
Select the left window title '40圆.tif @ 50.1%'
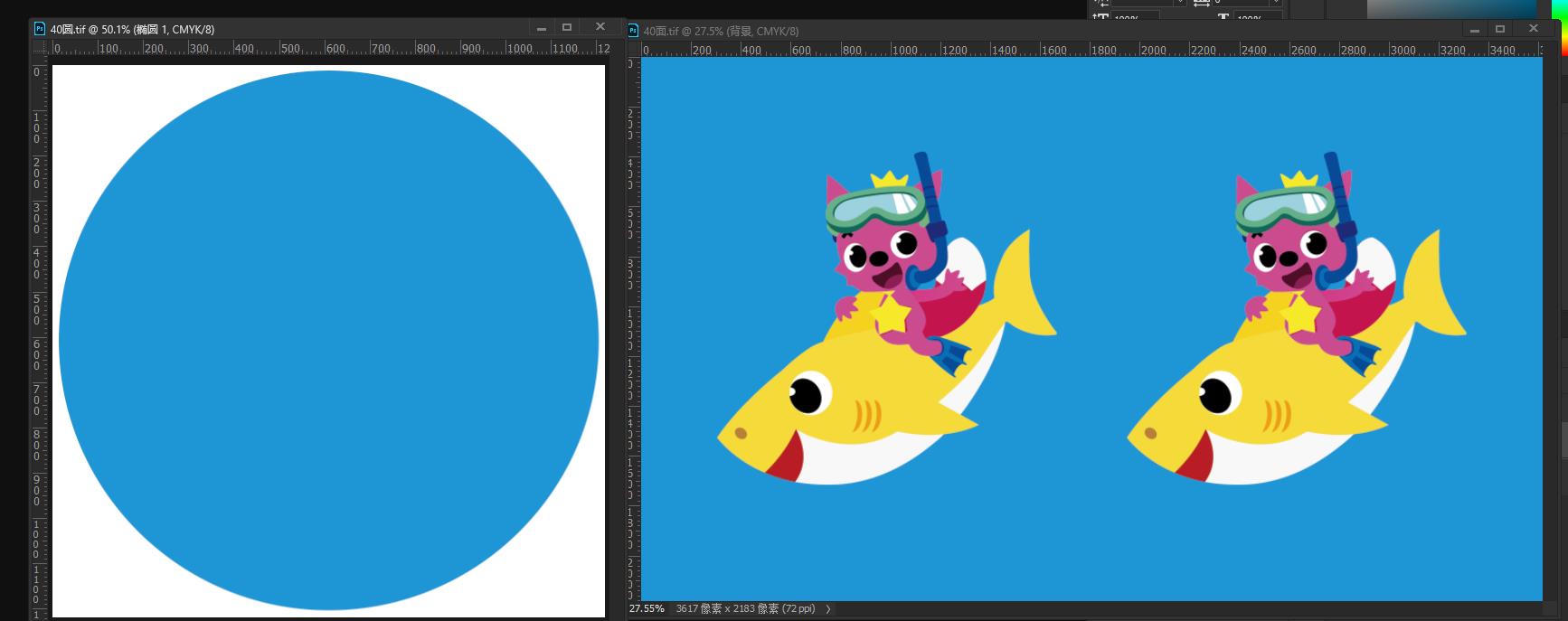[132, 29]
